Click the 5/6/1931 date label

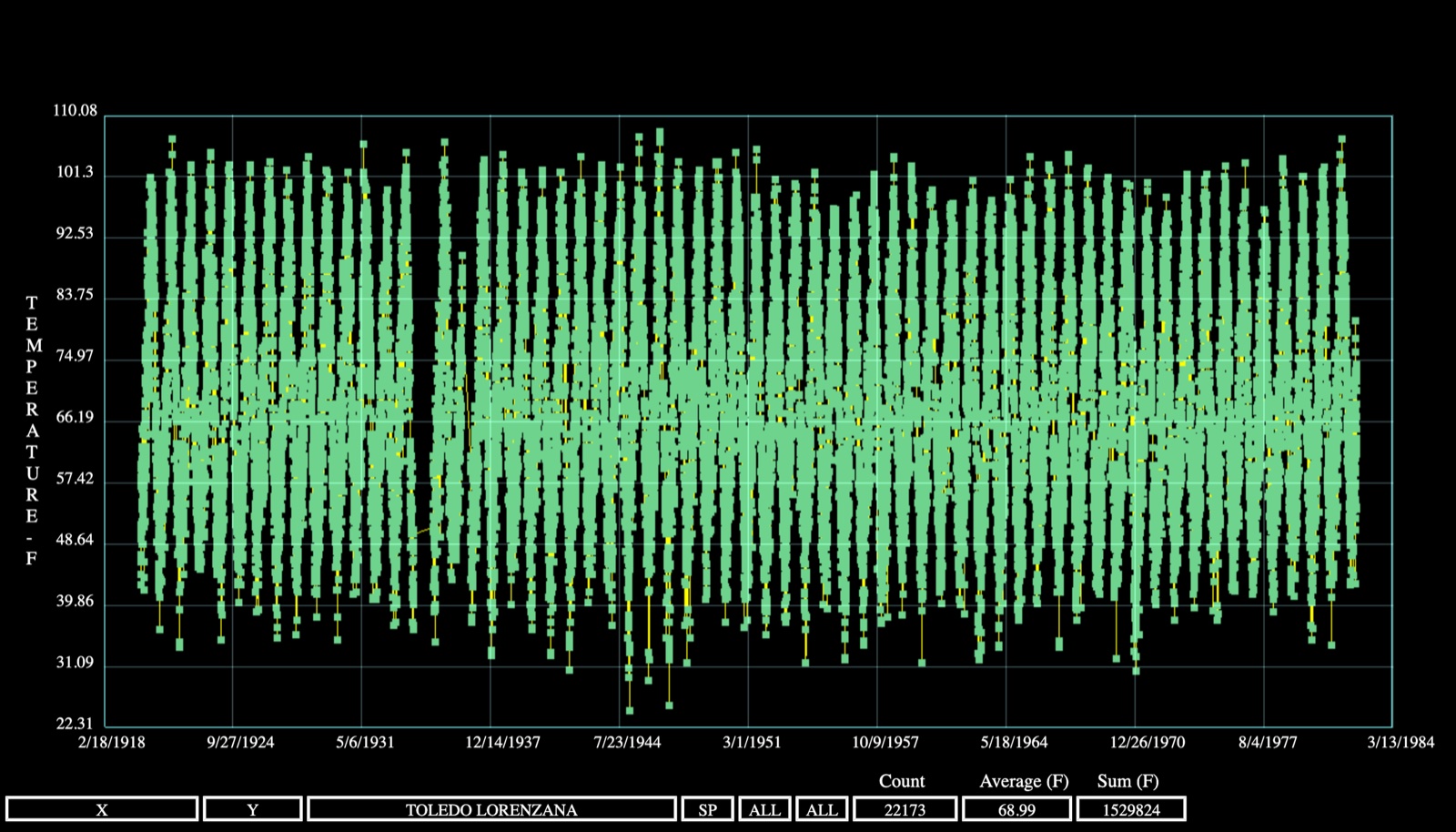(x=365, y=742)
